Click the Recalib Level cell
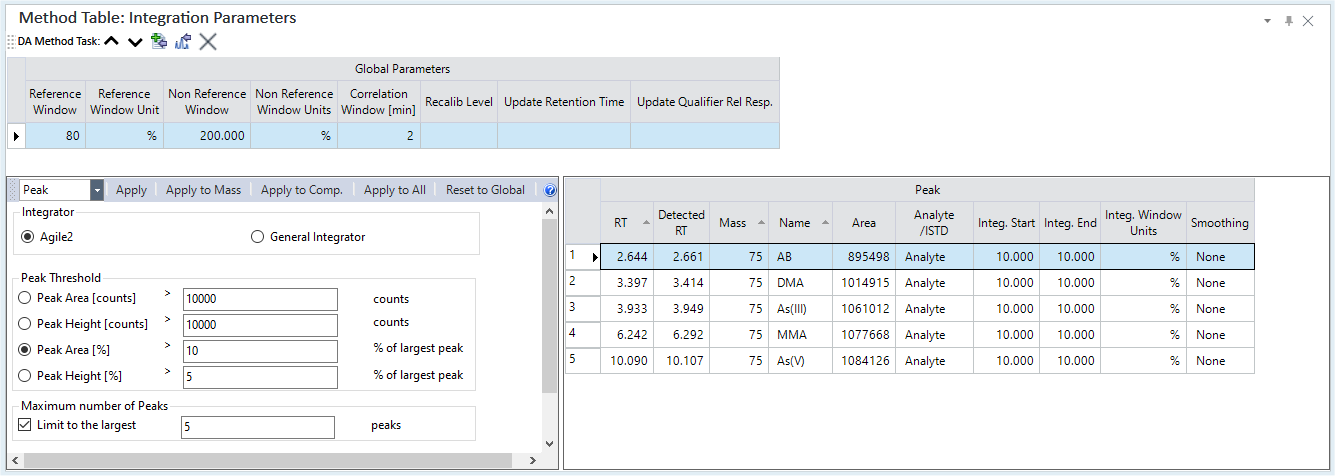 coord(459,136)
